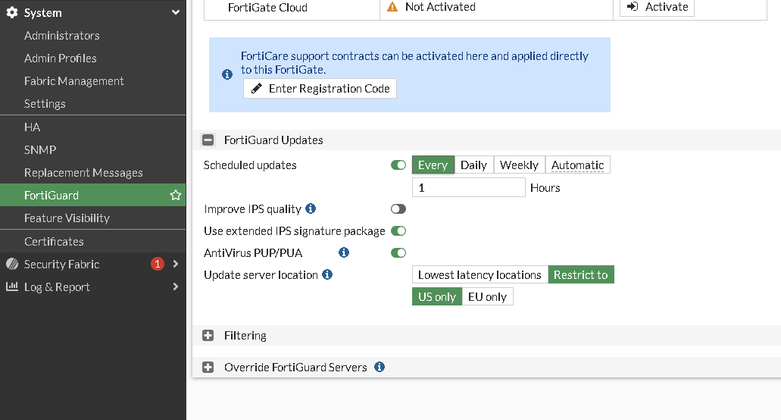Viewport: 781px width, 420px height.
Task: Click info icon beside Override FortiGuard Servers
Action: point(379,367)
